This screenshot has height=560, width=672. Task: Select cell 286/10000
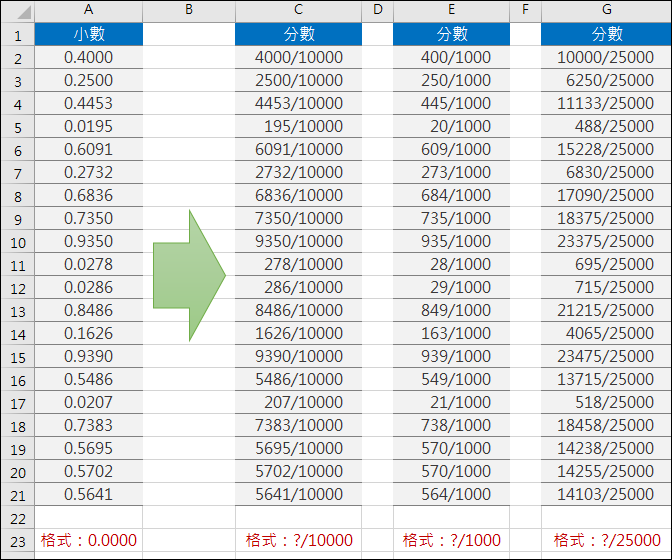298,287
